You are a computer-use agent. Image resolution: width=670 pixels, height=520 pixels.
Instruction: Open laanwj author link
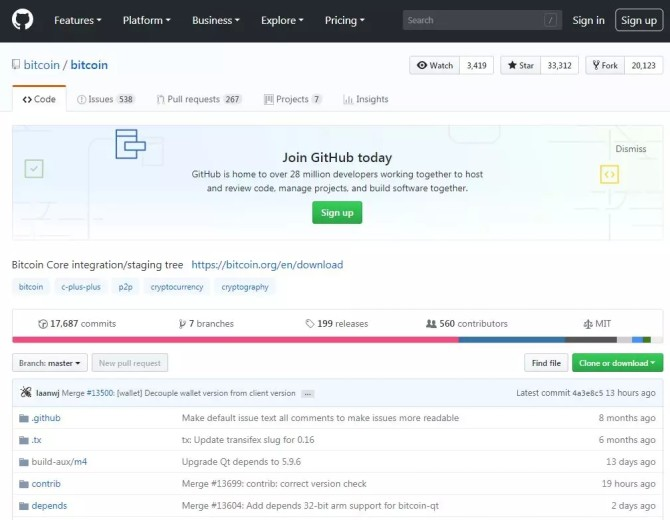(x=47, y=393)
